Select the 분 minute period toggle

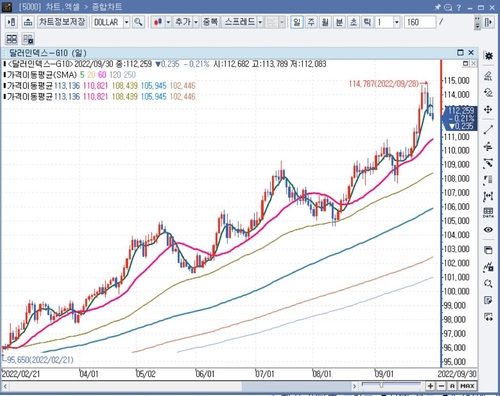click(339, 22)
